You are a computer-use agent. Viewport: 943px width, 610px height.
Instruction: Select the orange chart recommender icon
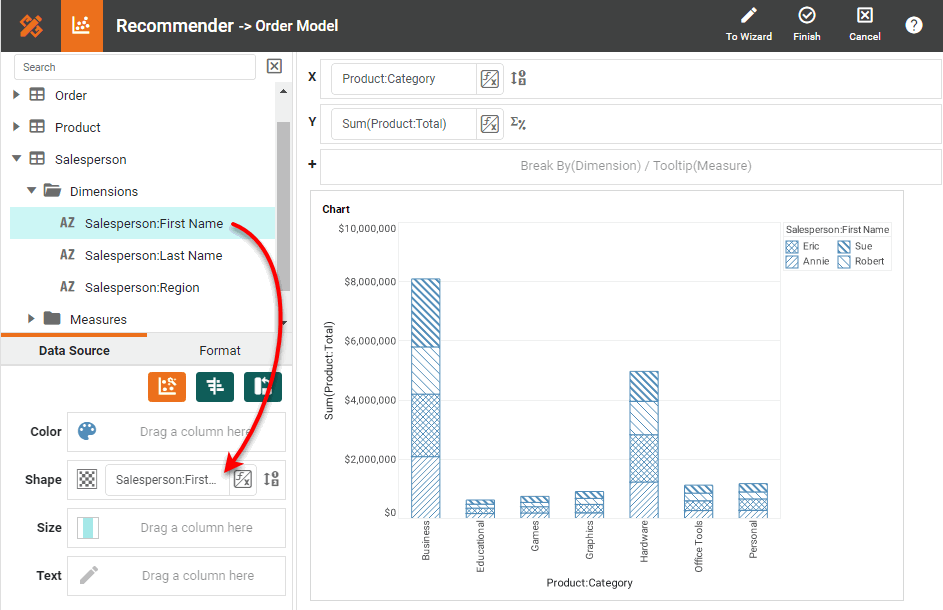167,385
